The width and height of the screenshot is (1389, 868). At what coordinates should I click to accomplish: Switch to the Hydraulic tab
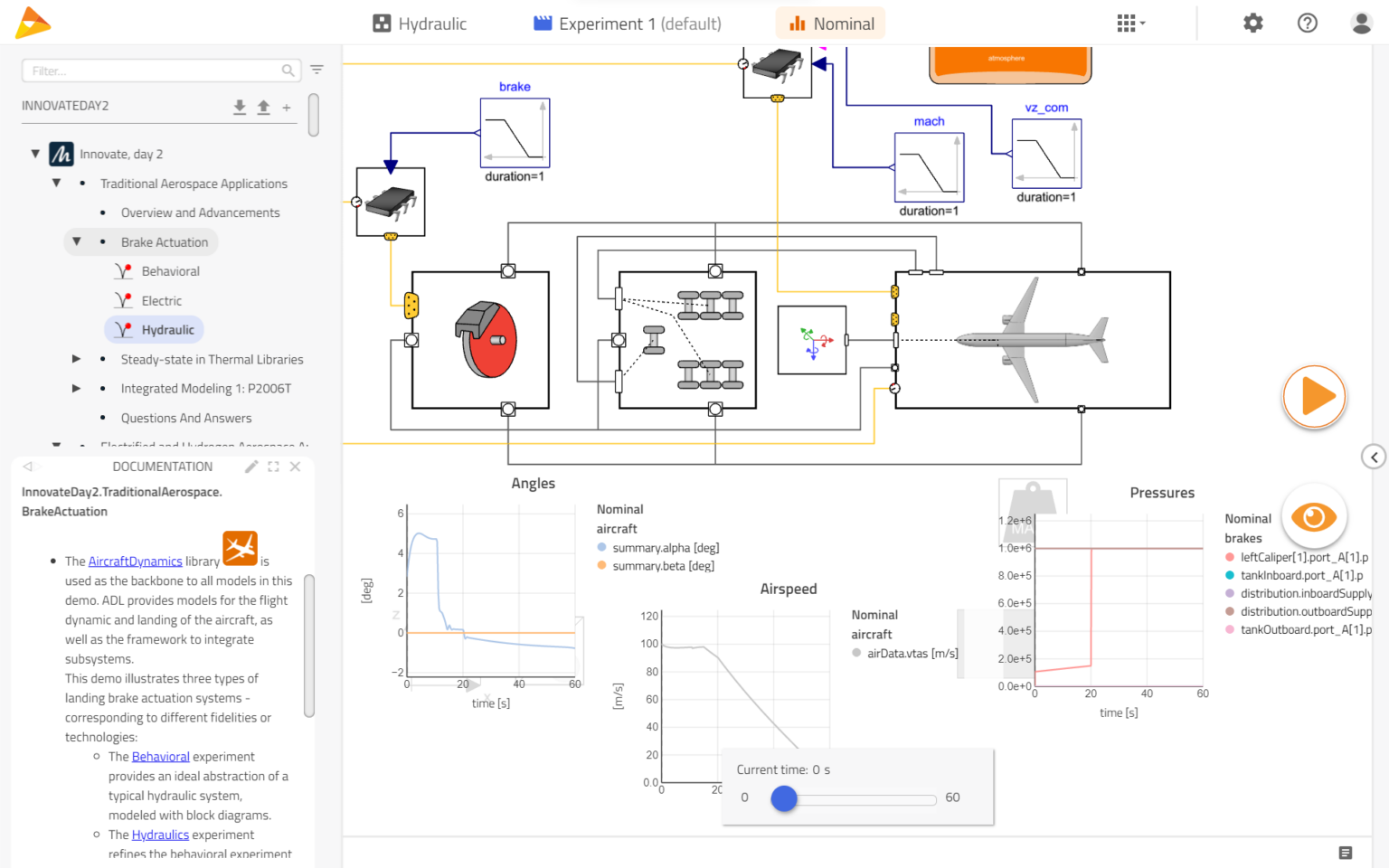click(419, 23)
